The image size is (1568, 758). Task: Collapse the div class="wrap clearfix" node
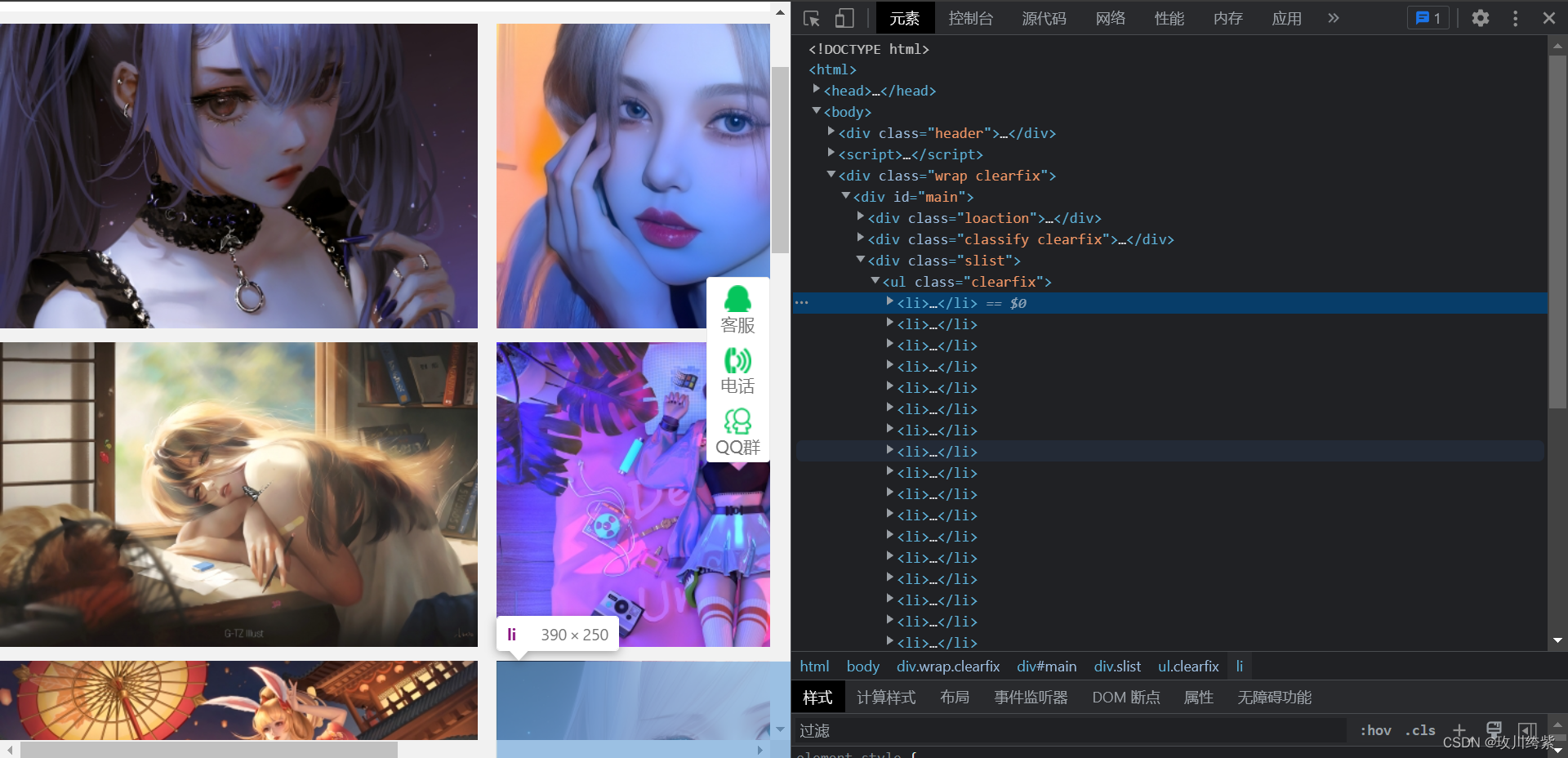click(831, 174)
